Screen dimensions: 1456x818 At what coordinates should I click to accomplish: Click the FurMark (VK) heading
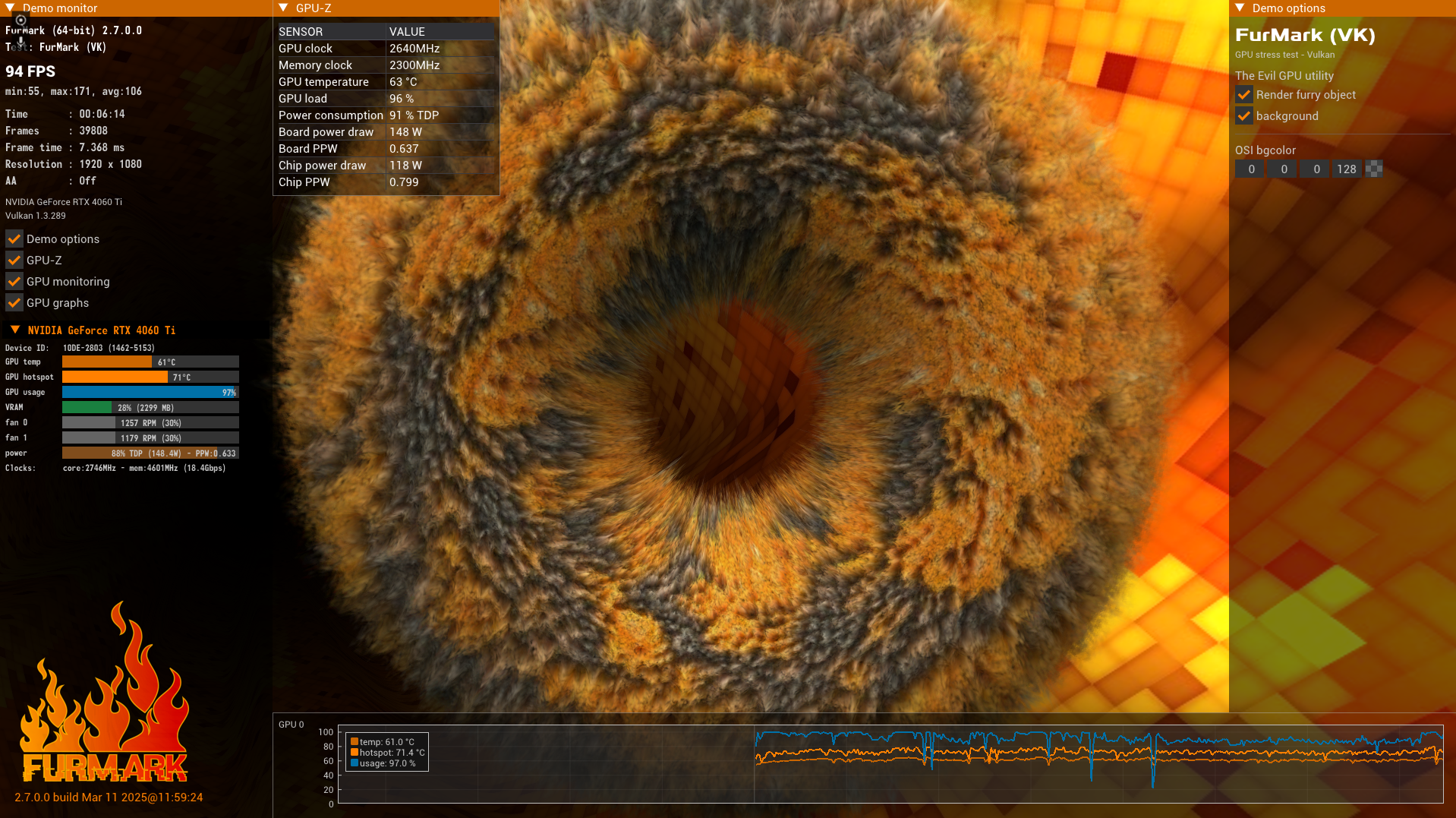(x=1305, y=35)
